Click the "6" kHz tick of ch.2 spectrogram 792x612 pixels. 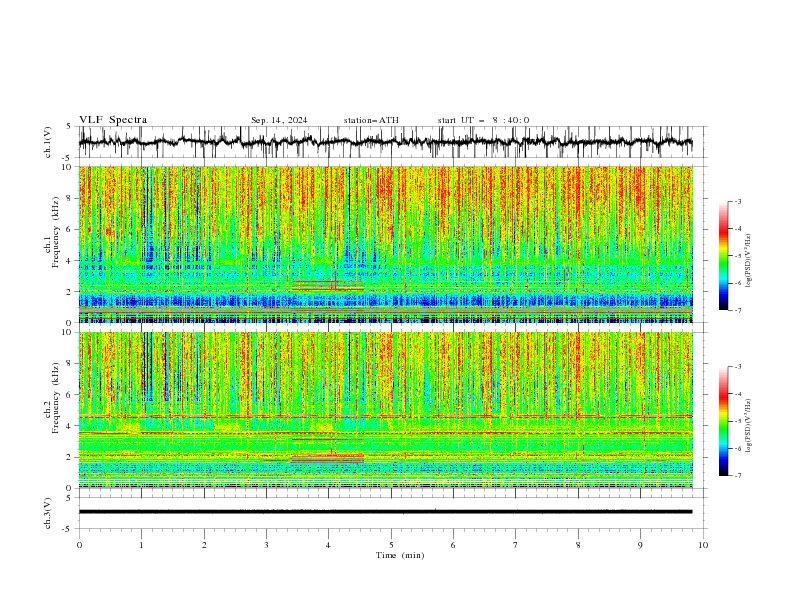[x=70, y=394]
